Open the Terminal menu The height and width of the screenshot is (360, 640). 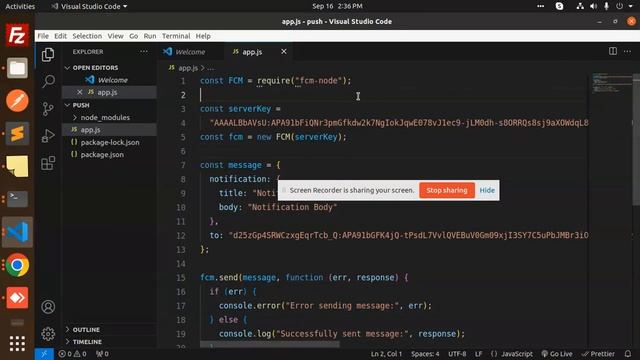coord(176,36)
